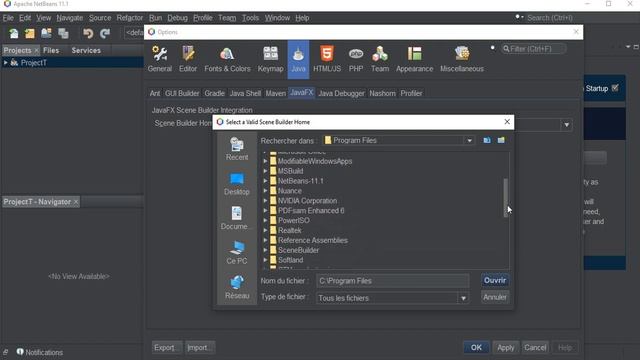
Task: Expand the NVIDIA Corporation folder
Action: click(265, 201)
